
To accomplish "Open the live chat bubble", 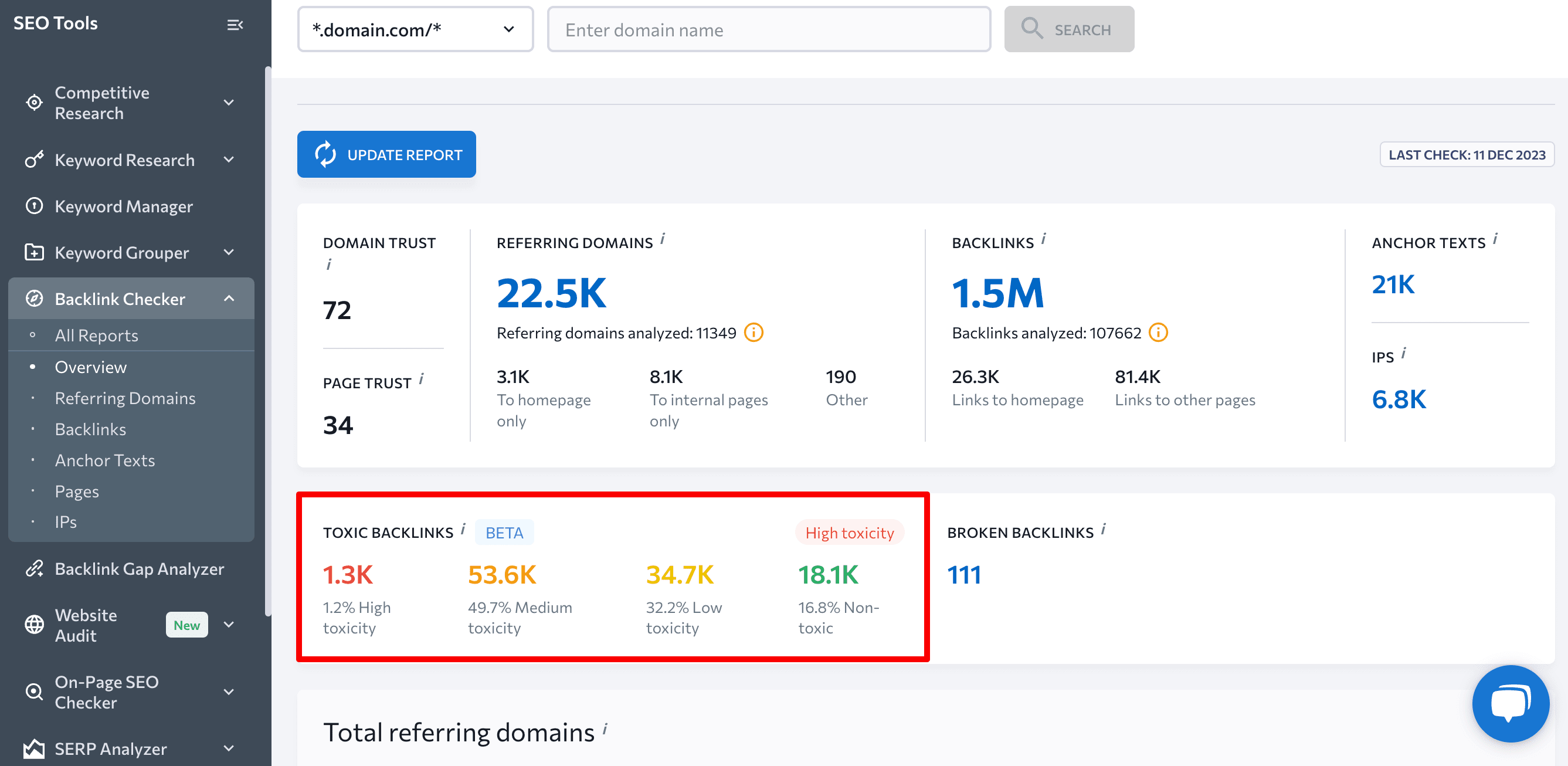I will coord(1510,703).
